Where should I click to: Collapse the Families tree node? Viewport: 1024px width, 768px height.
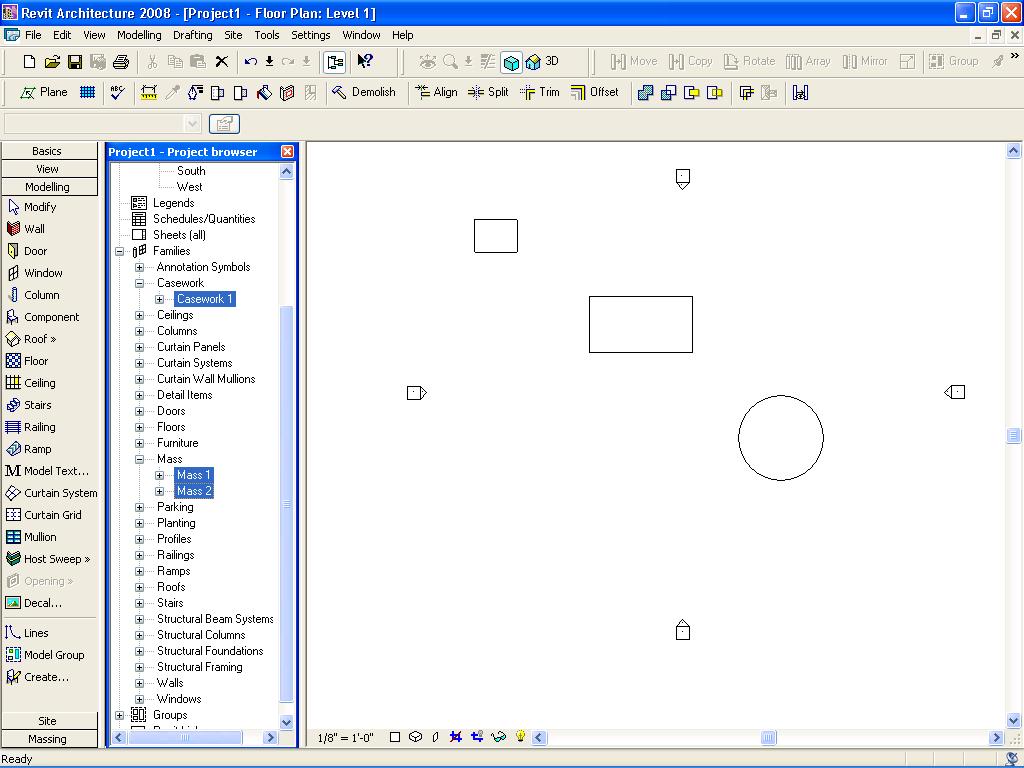[x=120, y=251]
